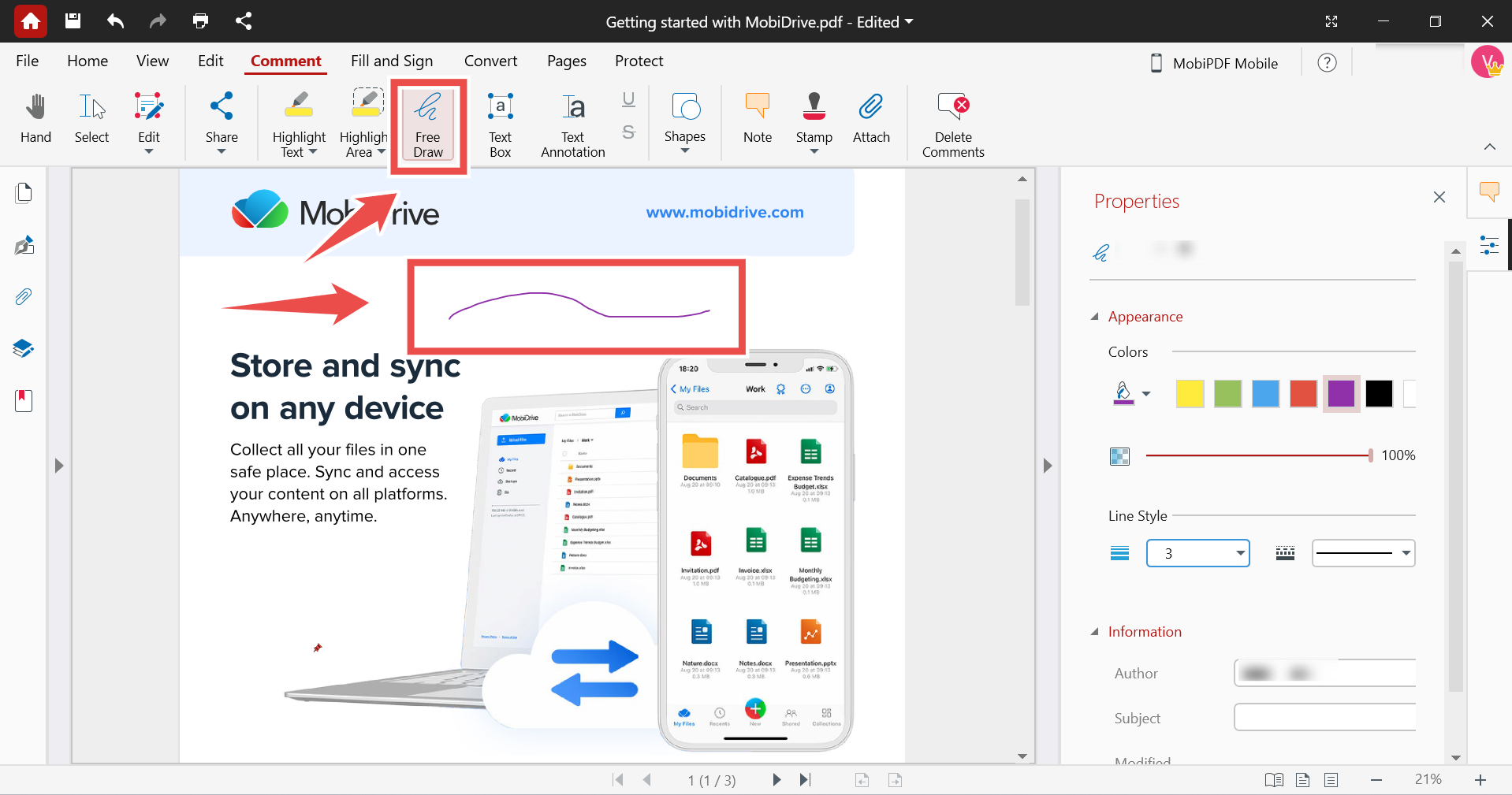
Task: Click the MobiPDF Mobile button
Action: coord(1214,63)
